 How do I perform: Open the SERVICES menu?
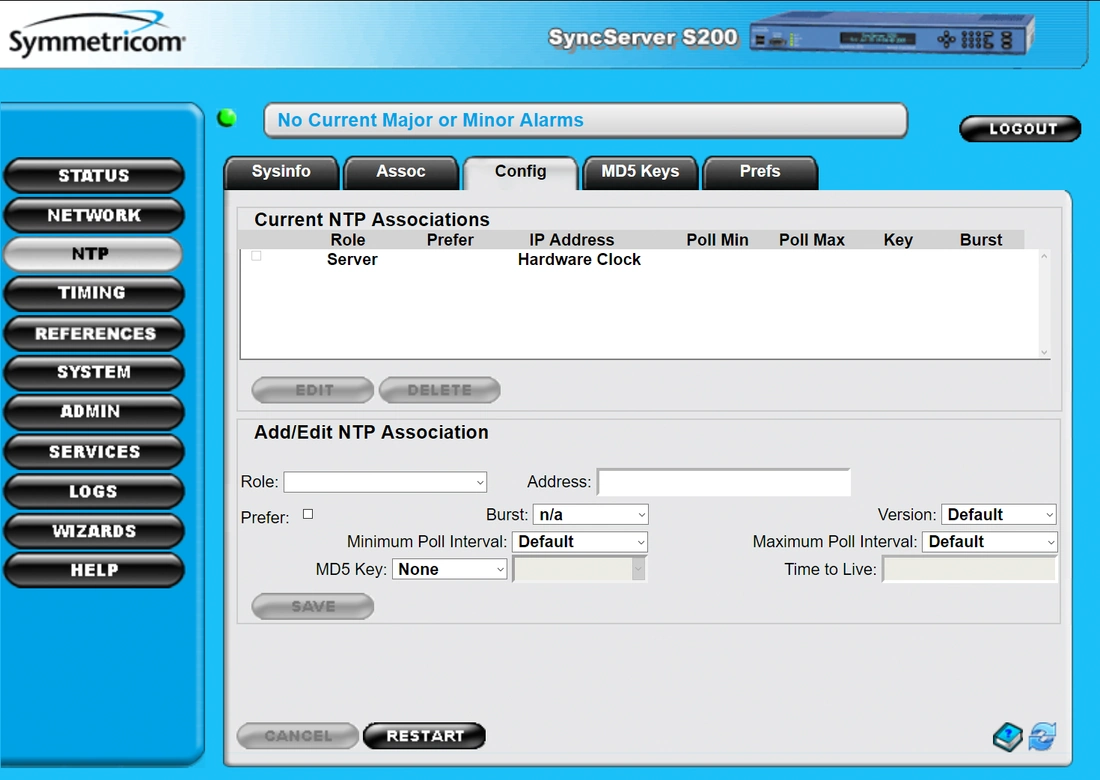point(94,452)
